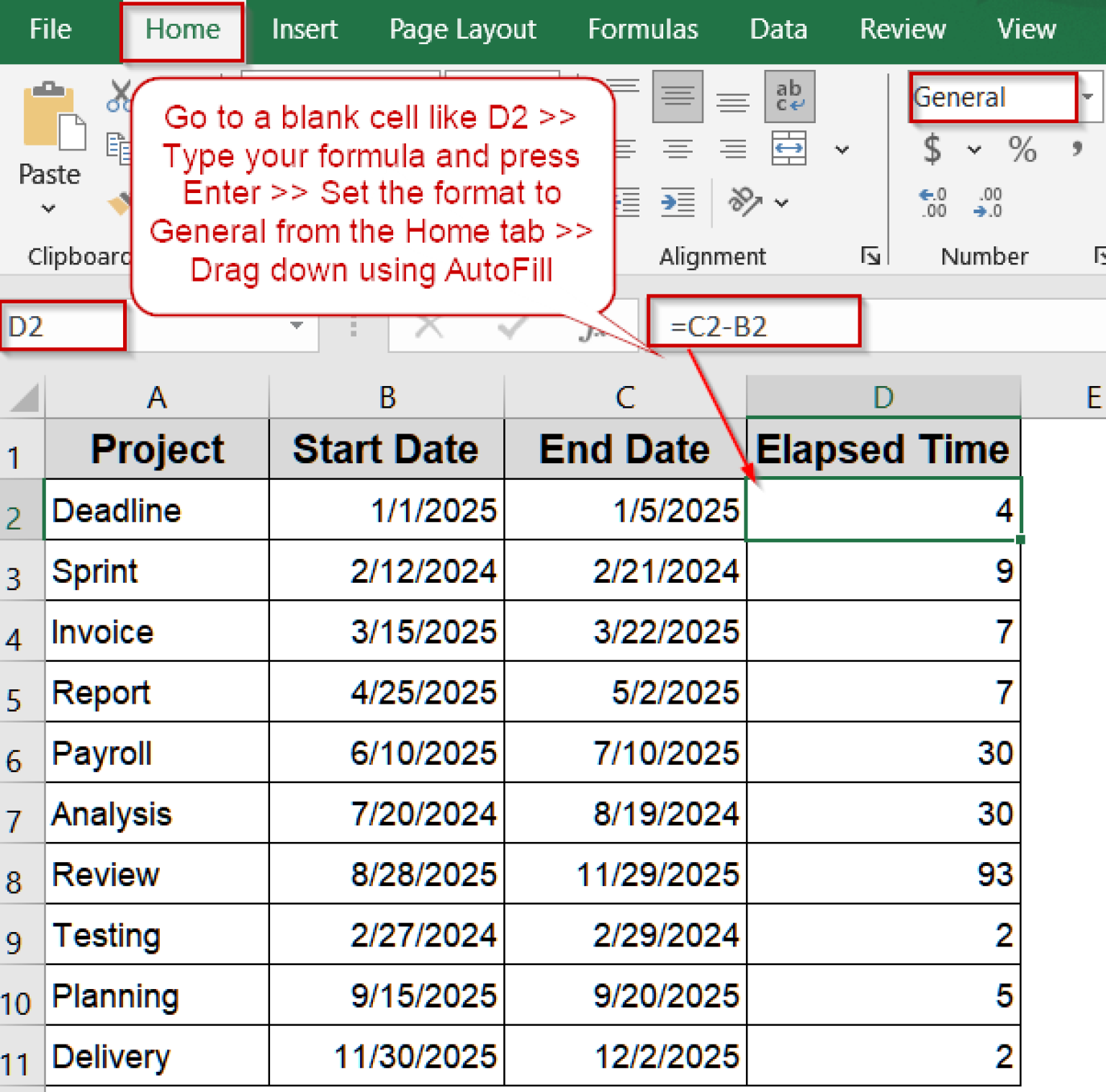
Task: Toggle Merge and Center
Action: click(788, 148)
